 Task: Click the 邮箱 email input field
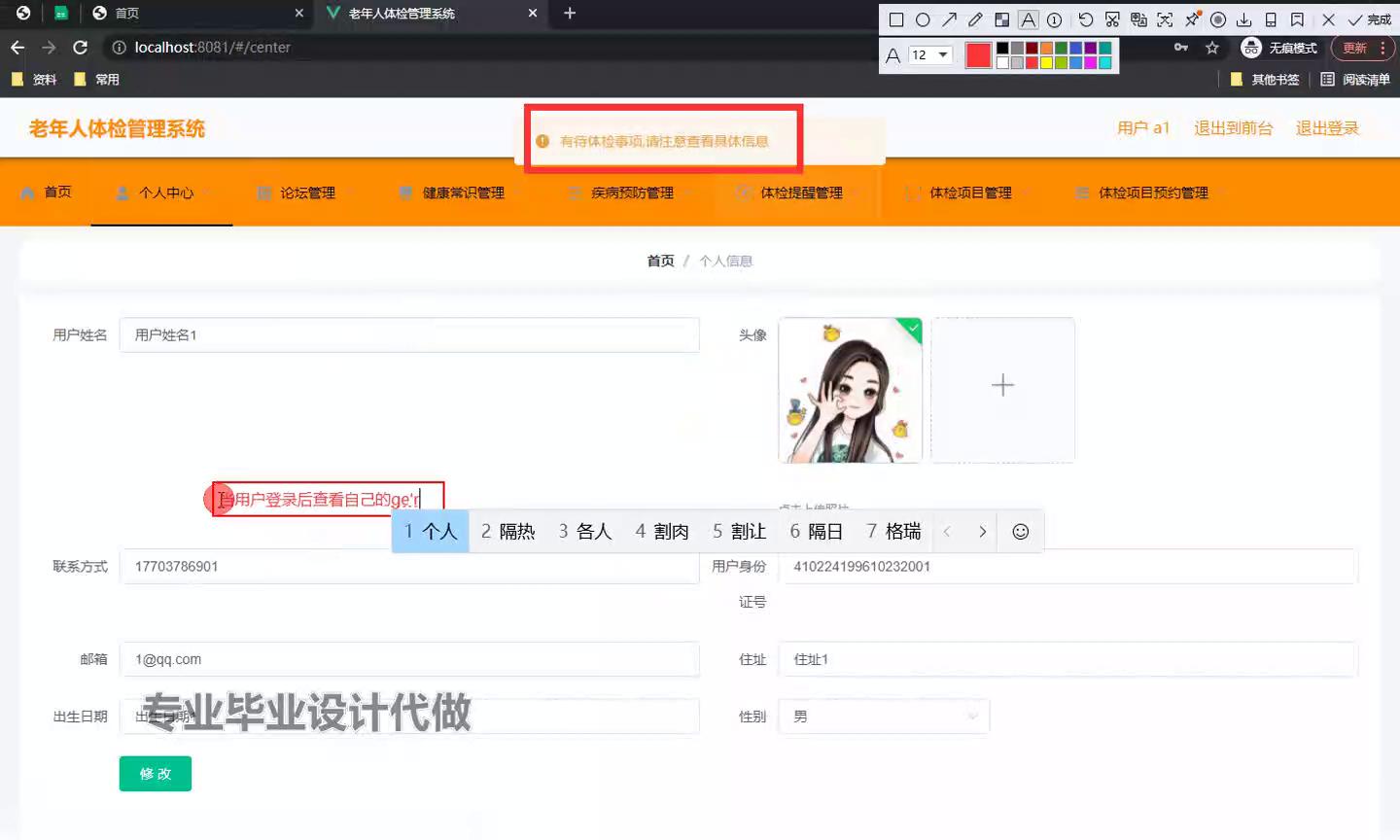coord(409,659)
